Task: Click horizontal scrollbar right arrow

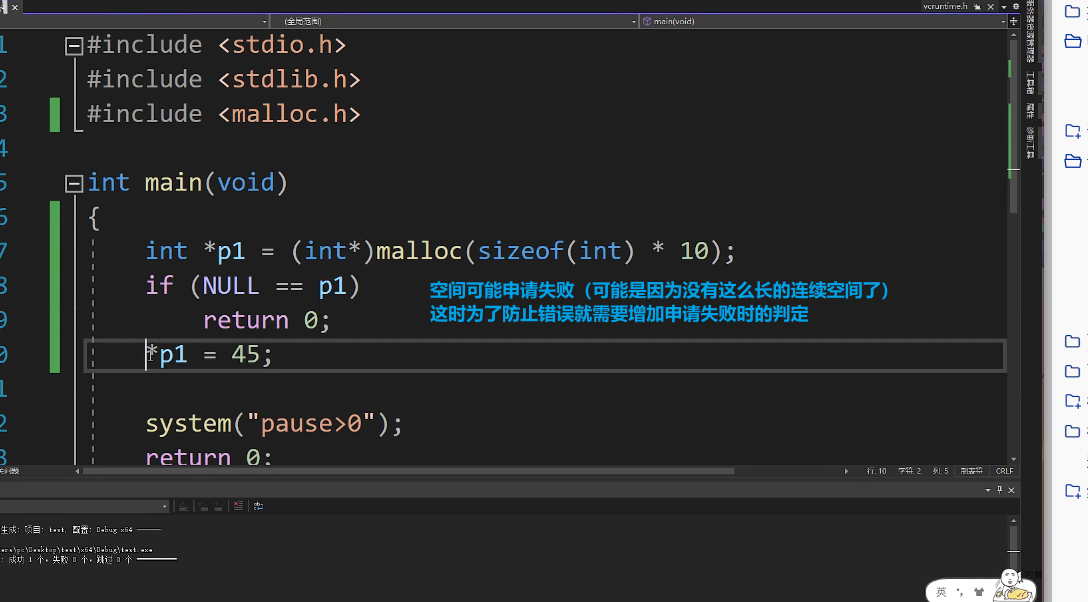Action: (847, 471)
